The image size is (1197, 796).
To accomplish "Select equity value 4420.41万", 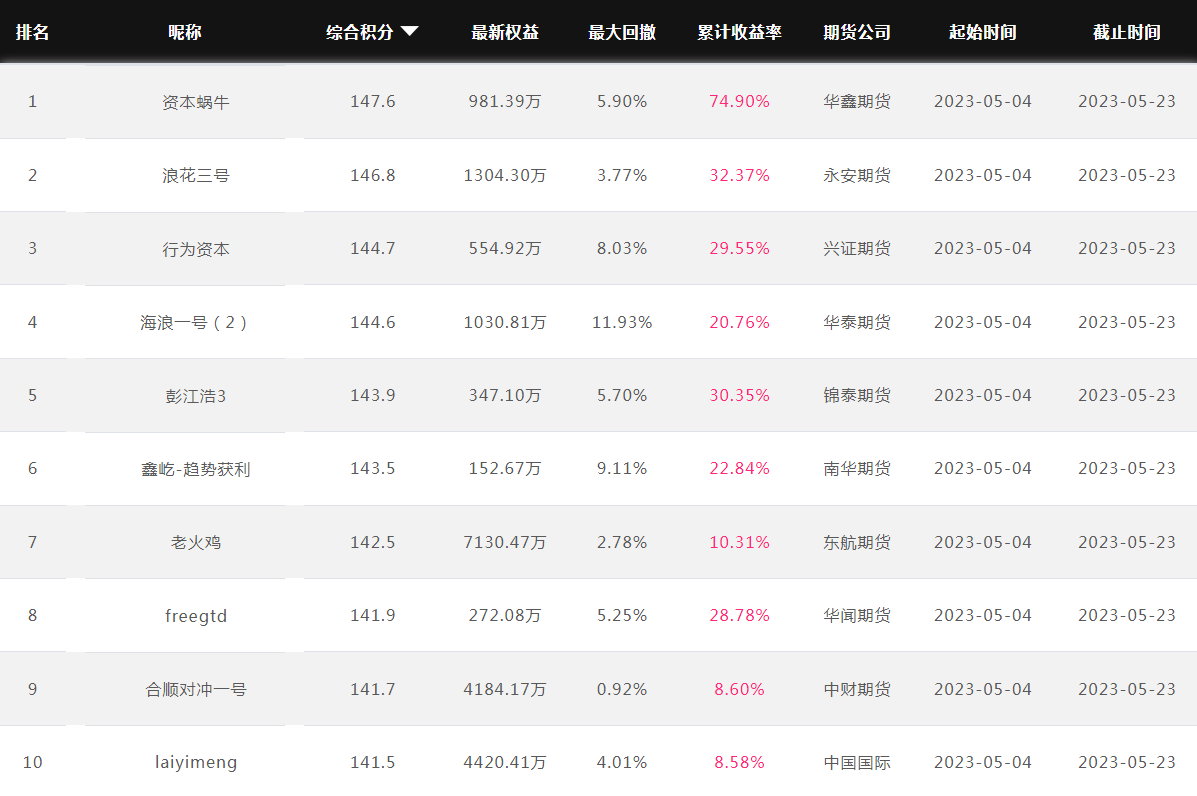I will pos(505,762).
